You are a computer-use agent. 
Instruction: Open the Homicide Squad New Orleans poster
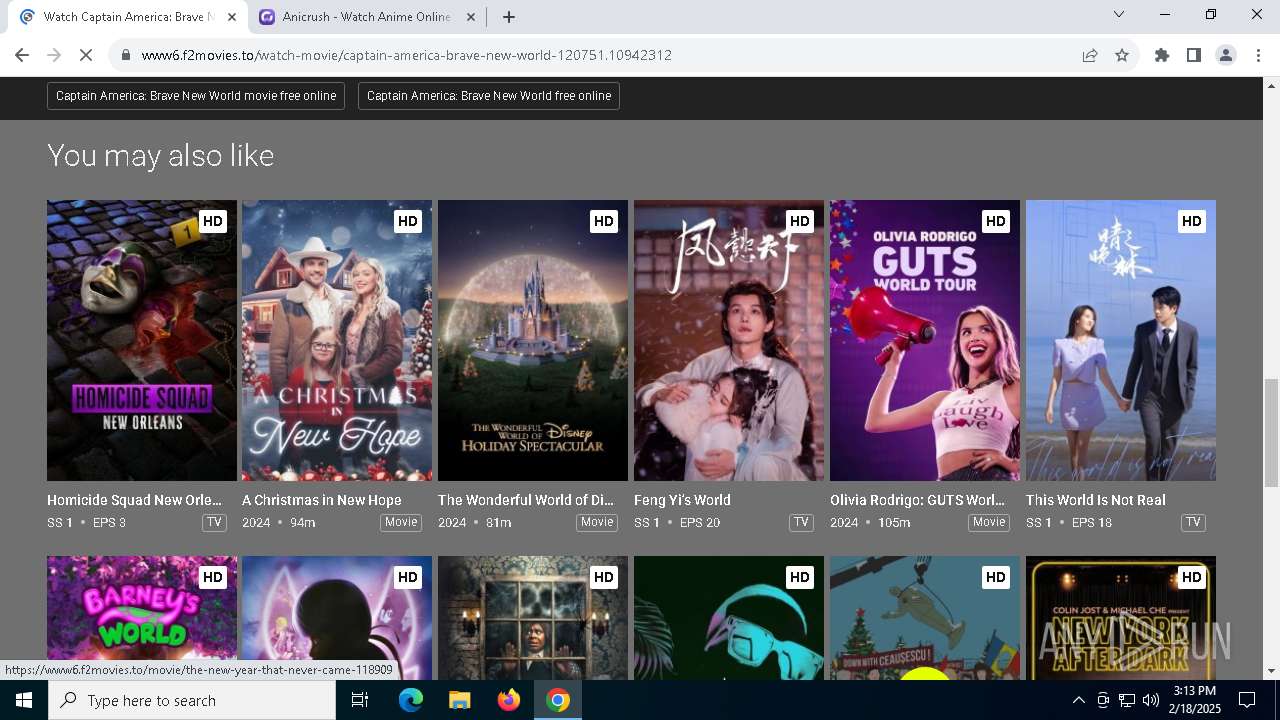coord(142,340)
